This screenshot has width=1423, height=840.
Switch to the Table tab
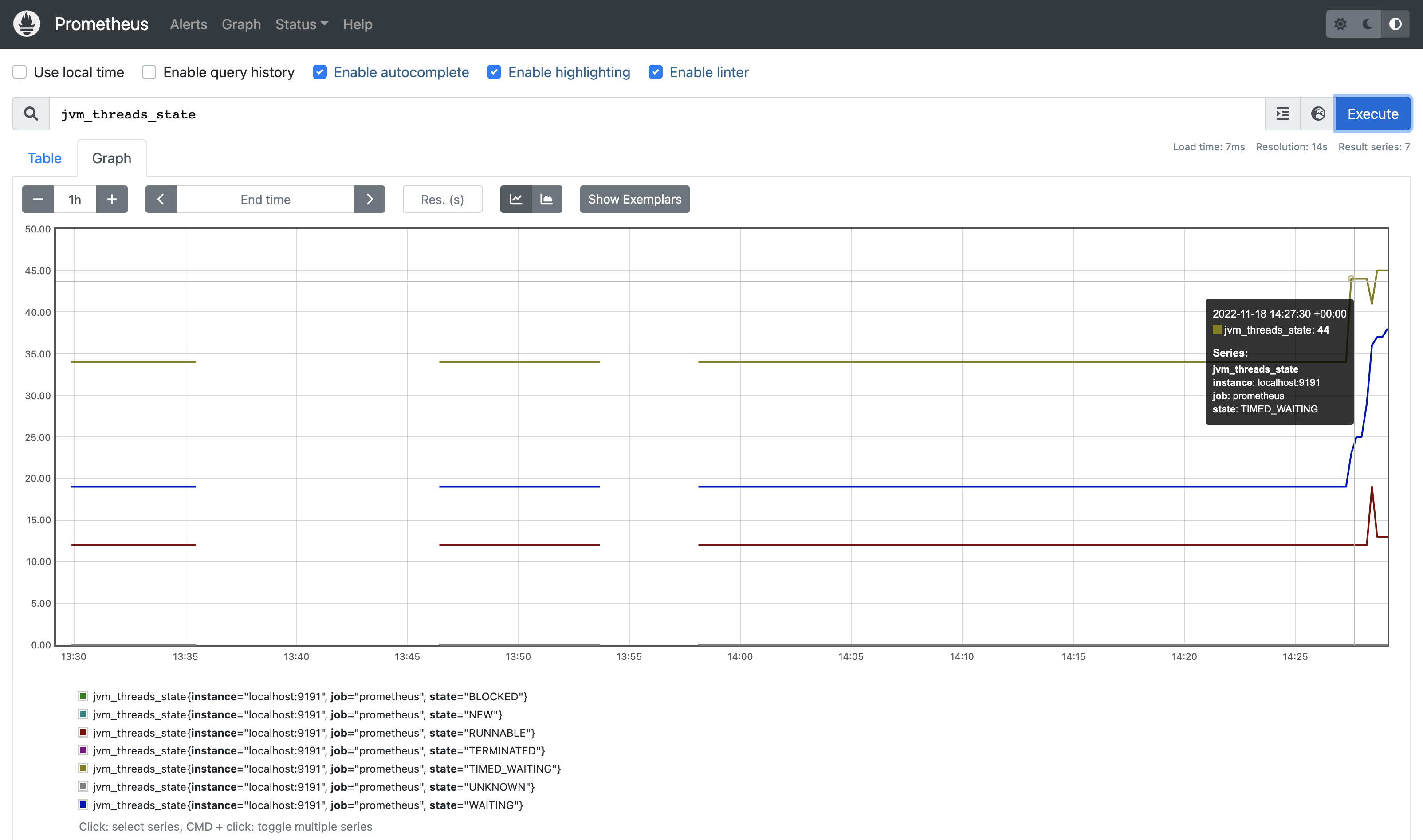[x=44, y=158]
